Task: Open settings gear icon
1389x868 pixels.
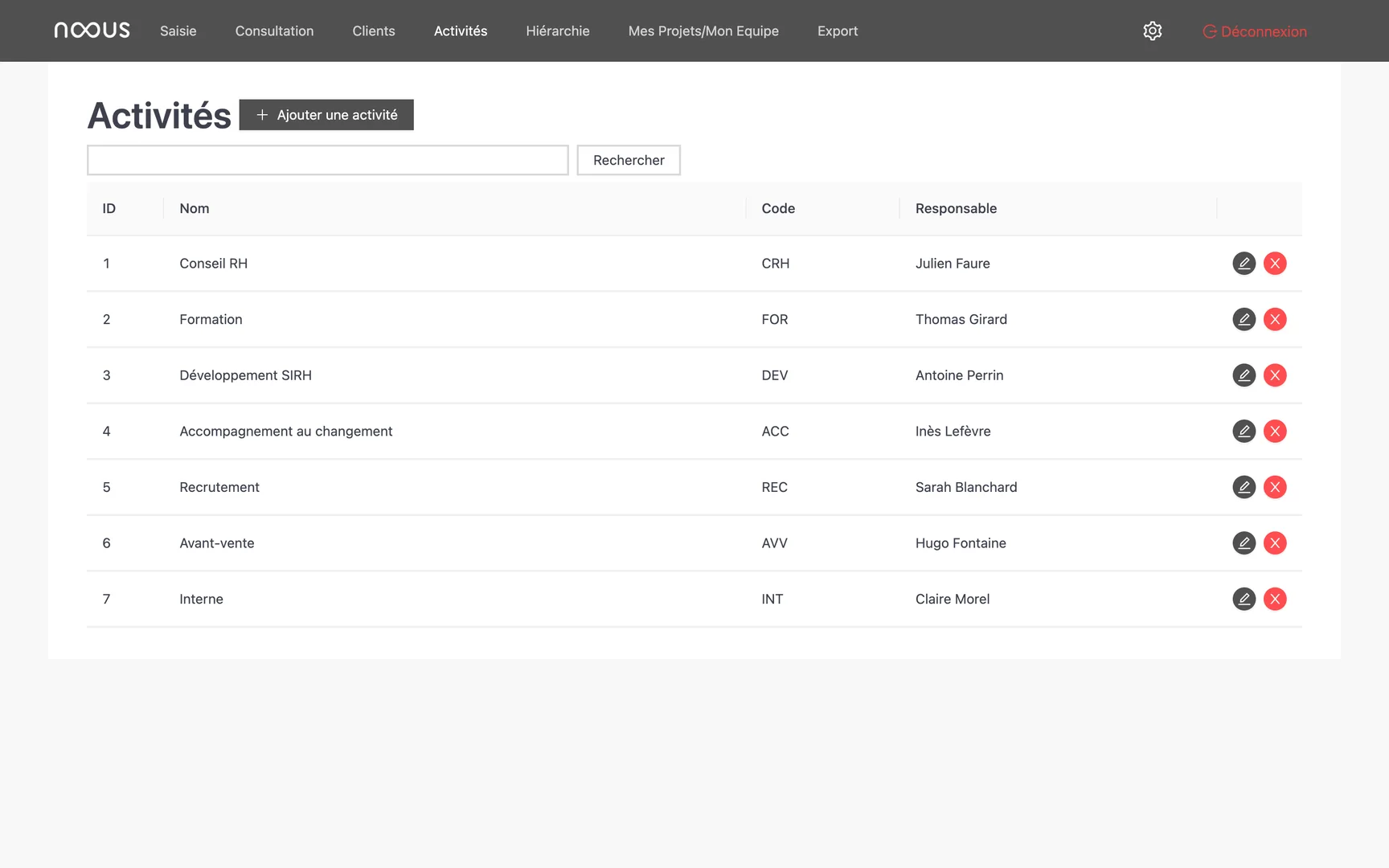Action: point(1153,31)
